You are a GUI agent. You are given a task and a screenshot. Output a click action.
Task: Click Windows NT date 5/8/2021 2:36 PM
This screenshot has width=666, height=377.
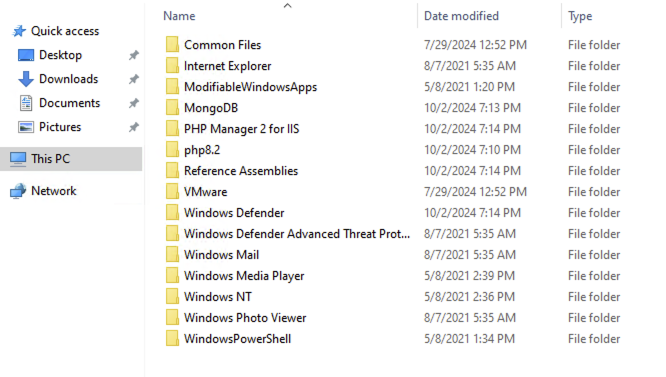coord(469,297)
